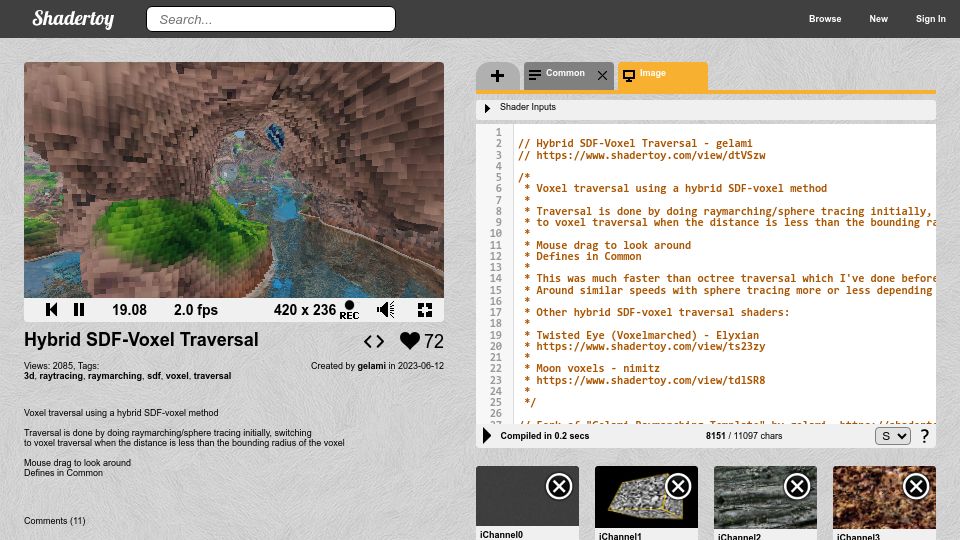Open the raytracing tag
This screenshot has width=960, height=540.
point(61,376)
